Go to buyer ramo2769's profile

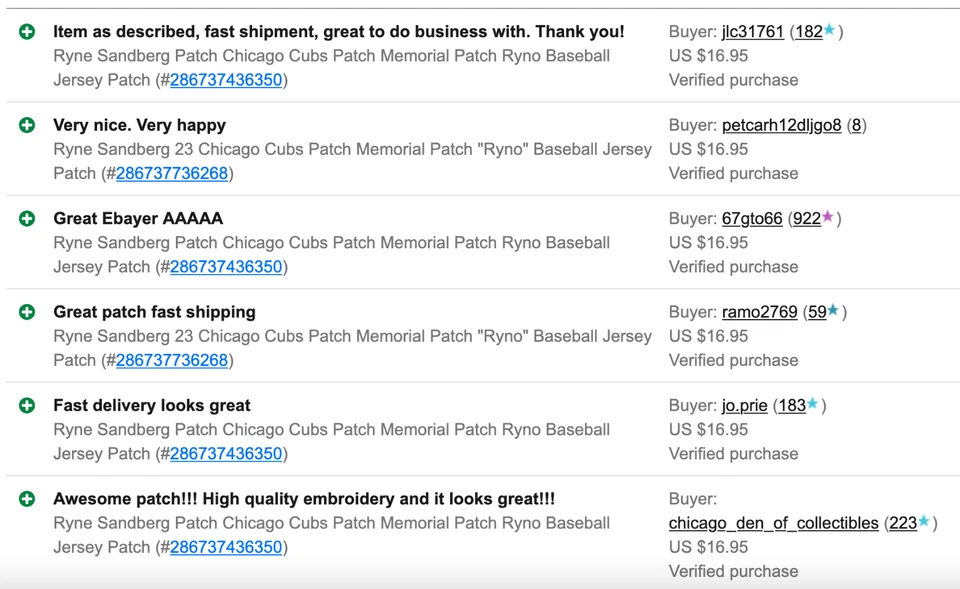(x=759, y=312)
